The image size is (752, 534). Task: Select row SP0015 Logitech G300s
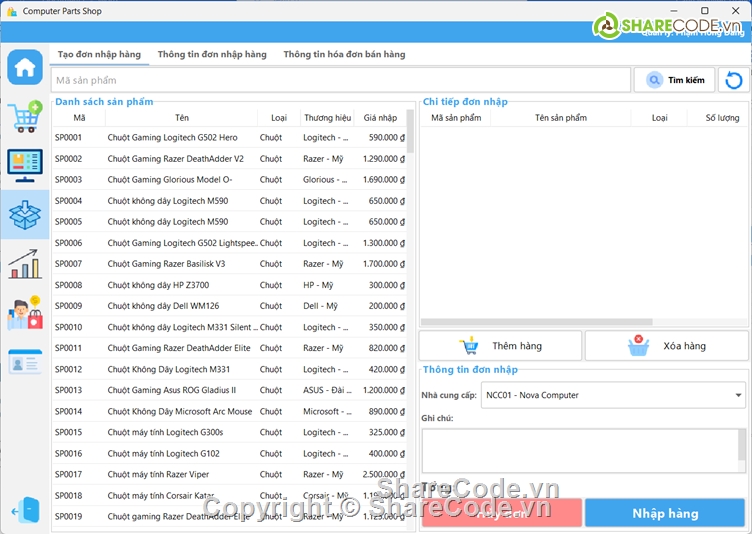(229, 432)
